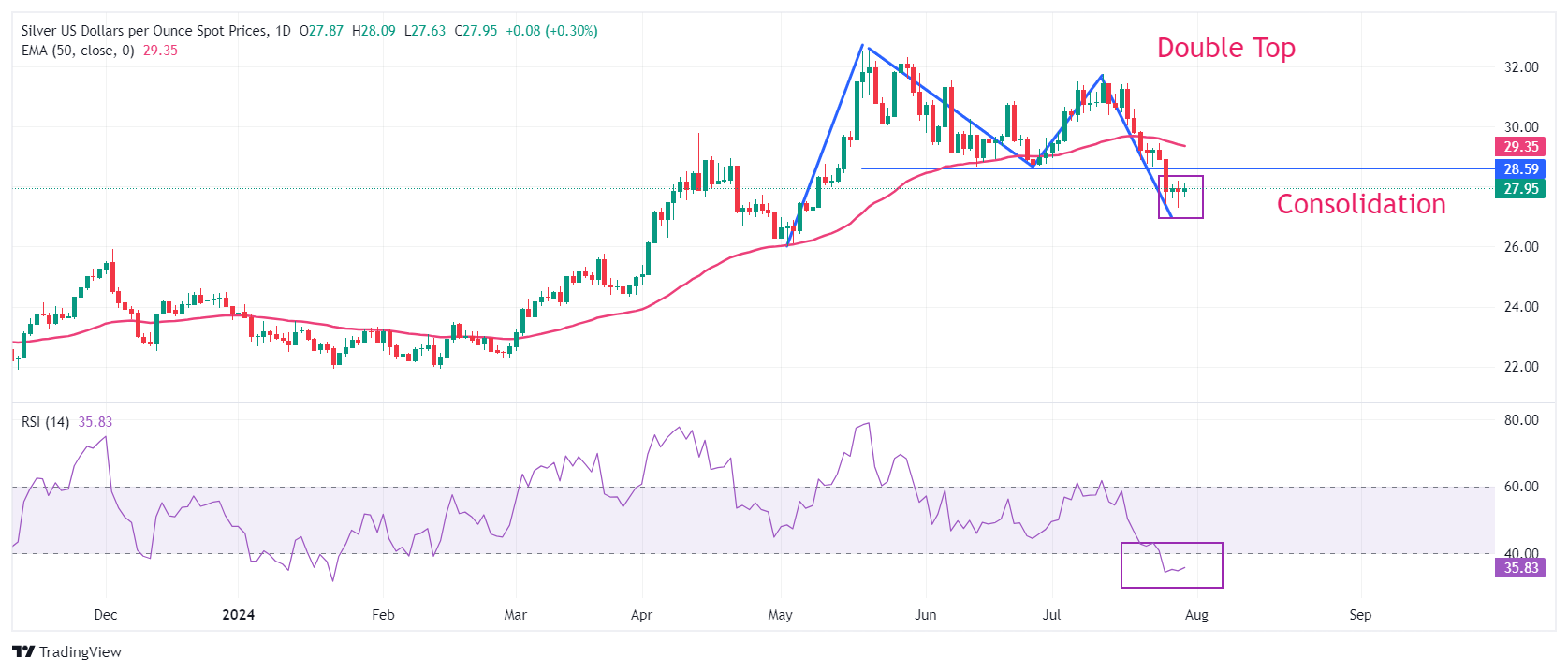Image resolution: width=1568 pixels, height=672 pixels.
Task: Click the EMA (50, close, 0) legend
Action: pos(78,51)
